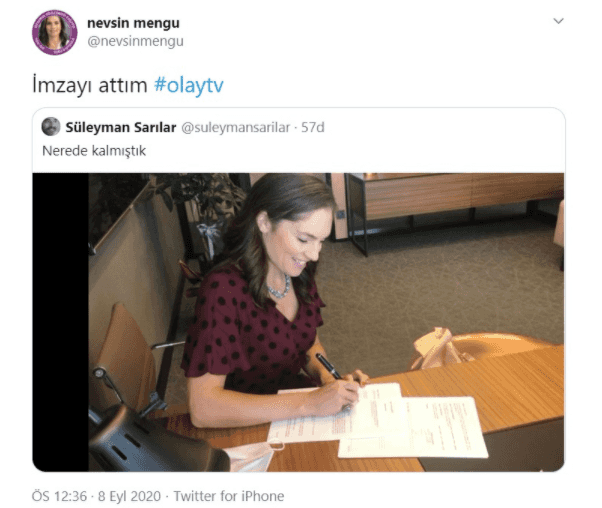
Task: Select the face mask on the table
Action: (253, 455)
